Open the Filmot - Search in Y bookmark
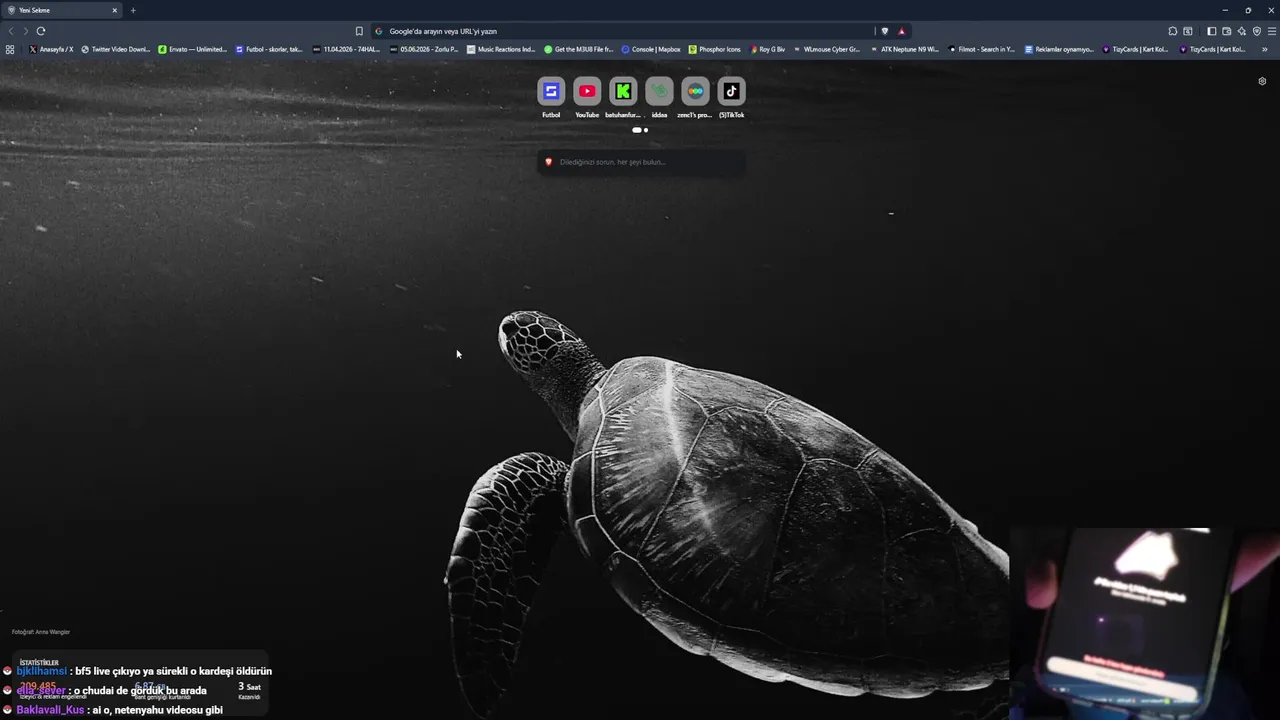Screen dimensions: 1280x720 coord(981,49)
